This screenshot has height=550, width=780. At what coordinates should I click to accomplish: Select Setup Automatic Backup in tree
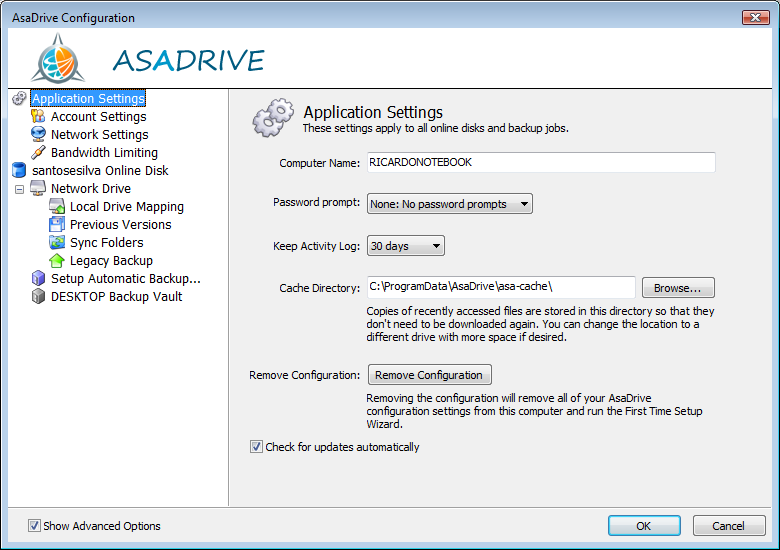point(125,278)
